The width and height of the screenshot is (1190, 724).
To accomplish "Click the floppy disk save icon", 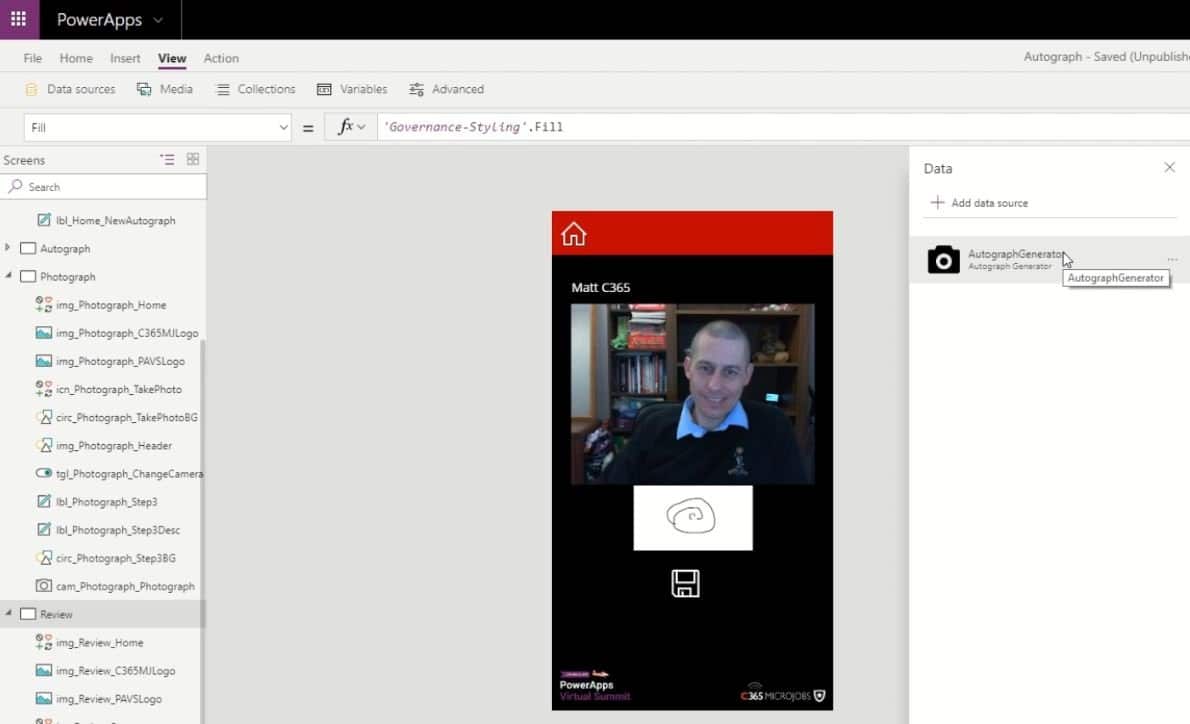I will (x=685, y=583).
